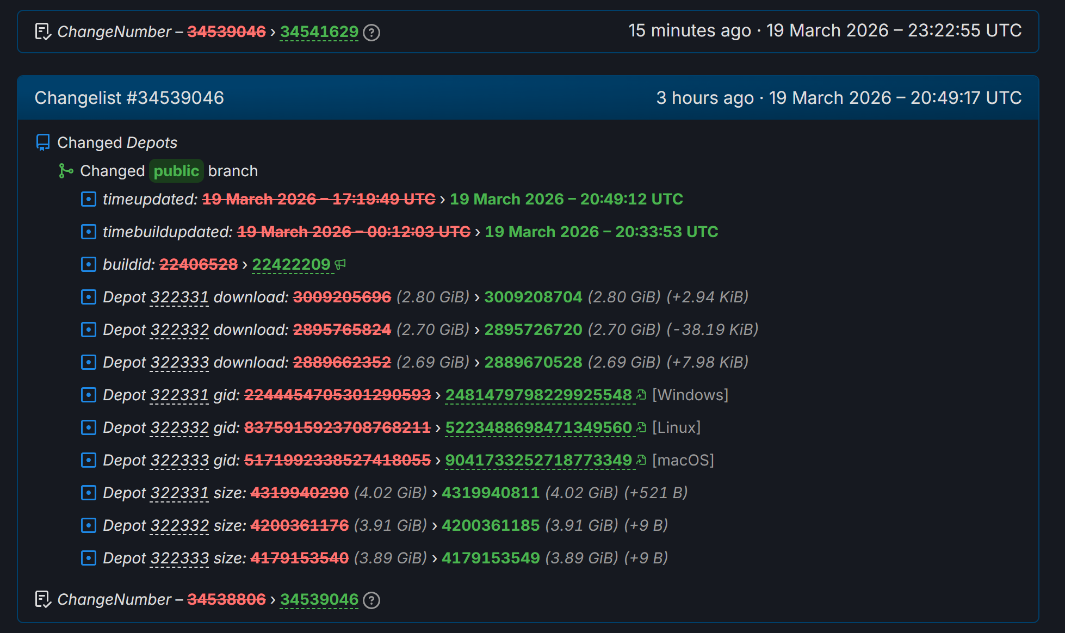Click the square icon before timeupdated
Screen dimensions: 1065x633
coord(89,199)
